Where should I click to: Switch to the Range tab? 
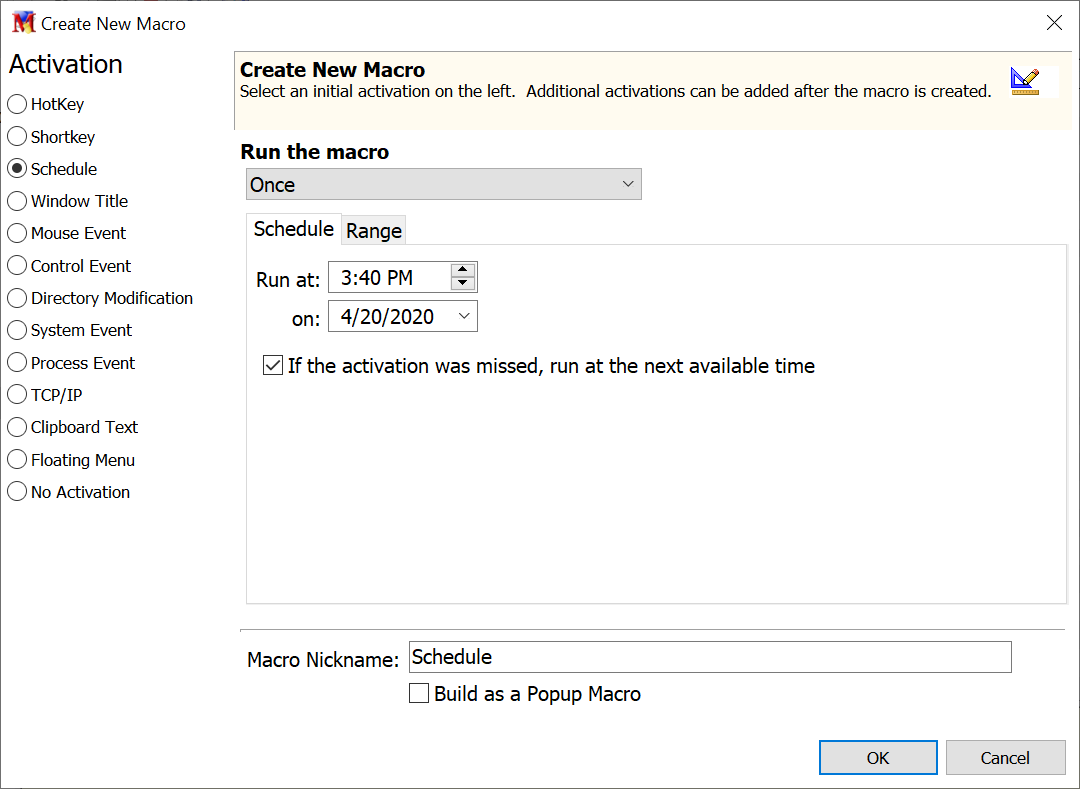(374, 231)
